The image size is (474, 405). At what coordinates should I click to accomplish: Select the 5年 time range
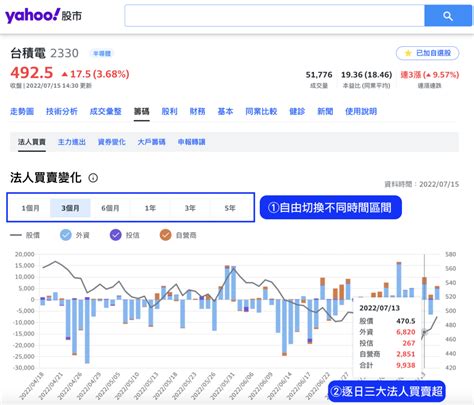point(230,208)
